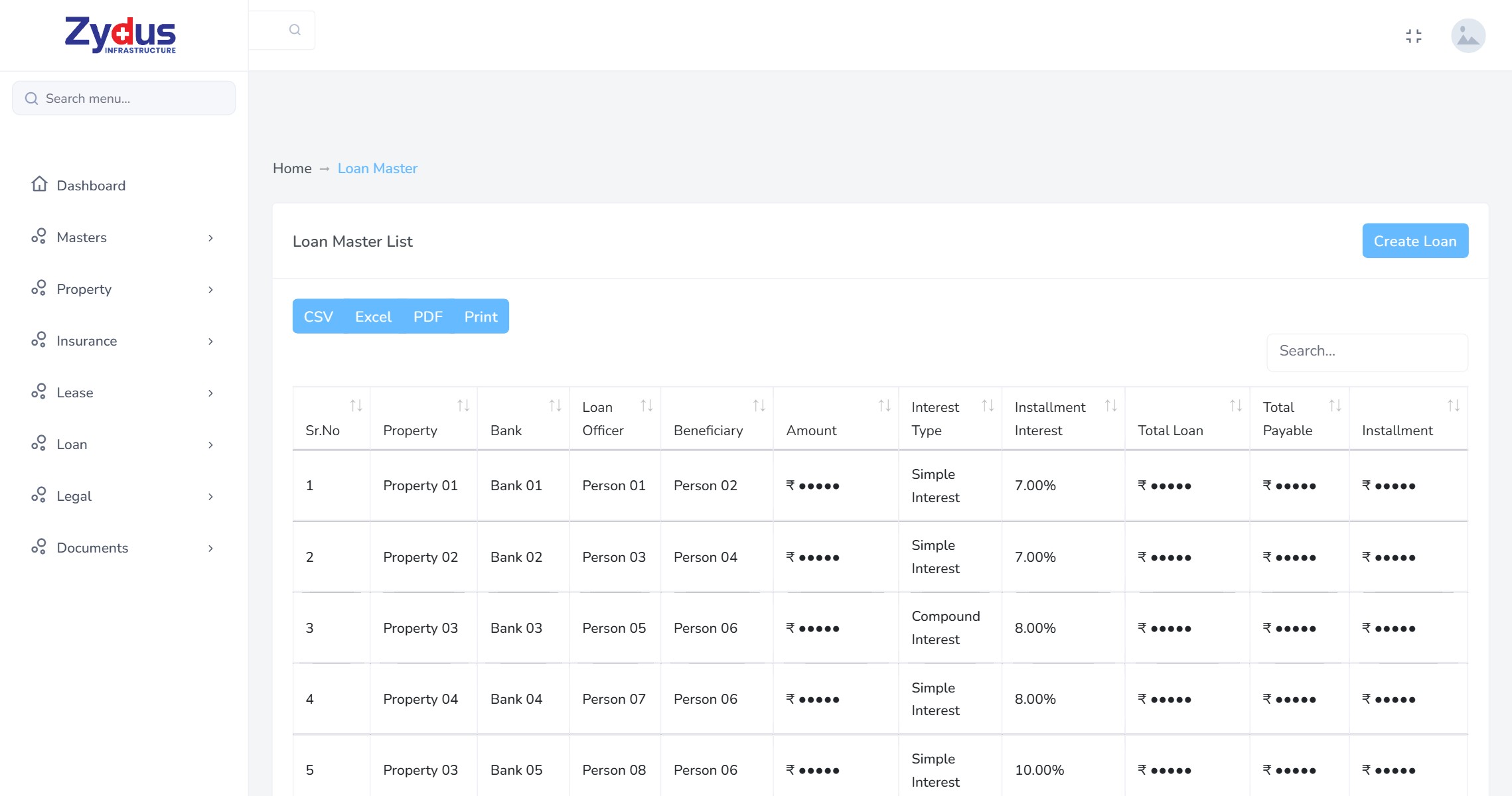Go to Home via breadcrumb

(x=292, y=168)
